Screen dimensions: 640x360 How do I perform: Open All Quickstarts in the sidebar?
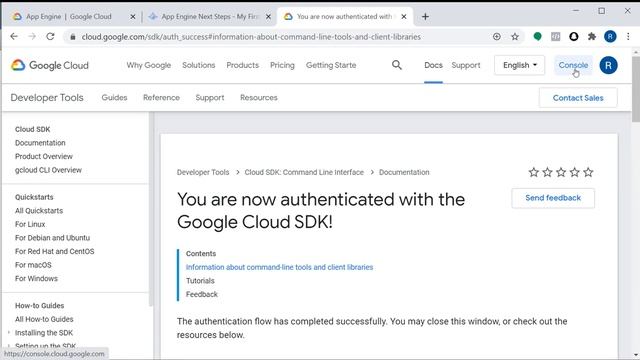pos(39,211)
